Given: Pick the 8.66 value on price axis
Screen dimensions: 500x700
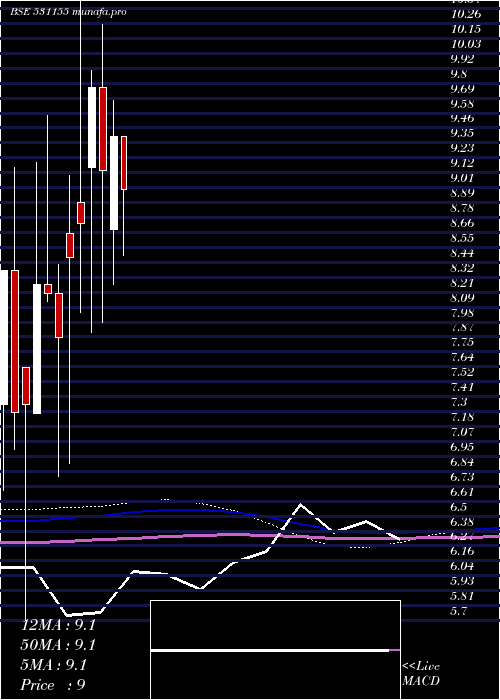Looking at the screenshot, I should pyautogui.click(x=463, y=223).
